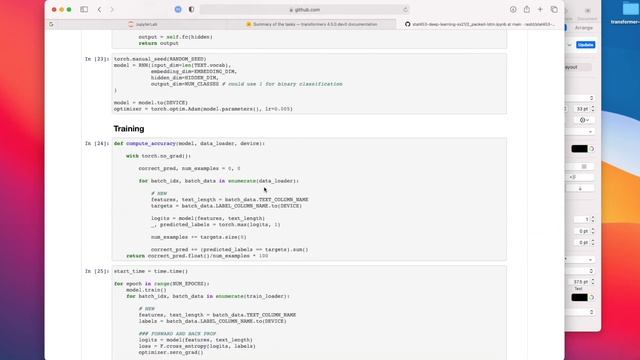Open a new tab with plus icon
Screen dimensions: 640x360
pyautogui.click(x=540, y=9)
